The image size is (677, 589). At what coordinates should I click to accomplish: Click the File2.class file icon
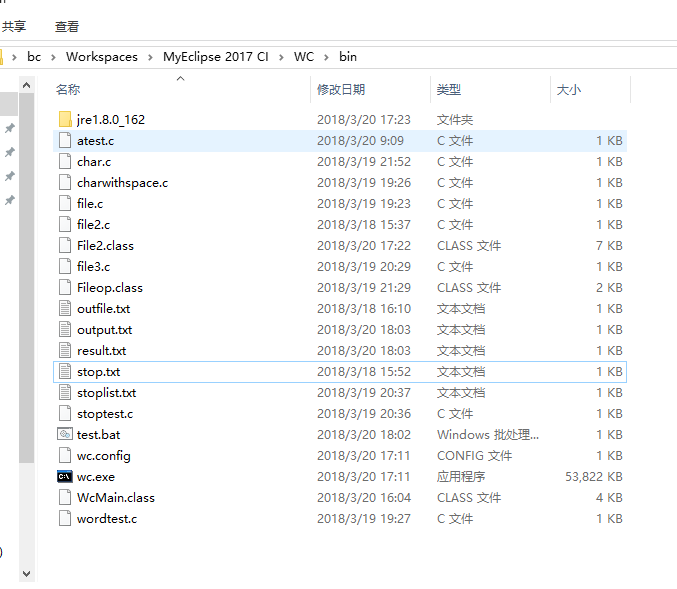click(65, 246)
